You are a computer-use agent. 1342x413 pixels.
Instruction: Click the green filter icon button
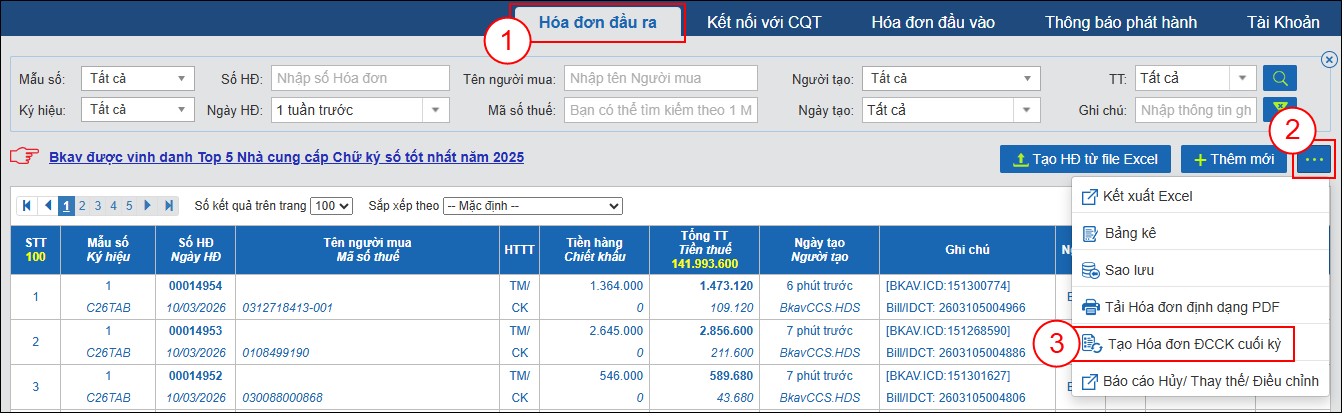click(1279, 109)
